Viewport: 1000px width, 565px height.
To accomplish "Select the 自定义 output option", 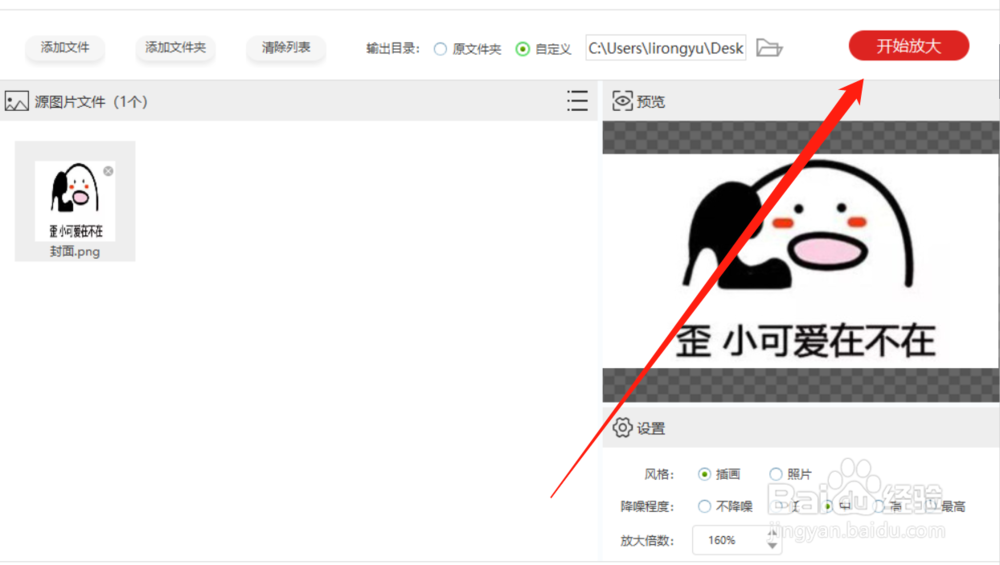I will pyautogui.click(x=522, y=49).
